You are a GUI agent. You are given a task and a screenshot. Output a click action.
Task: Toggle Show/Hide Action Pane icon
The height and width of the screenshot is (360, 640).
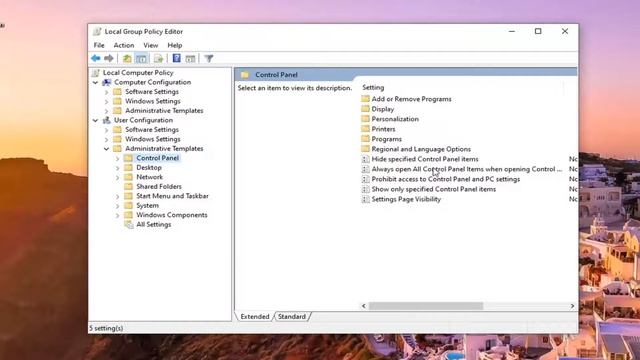pyautogui.click(x=190, y=58)
